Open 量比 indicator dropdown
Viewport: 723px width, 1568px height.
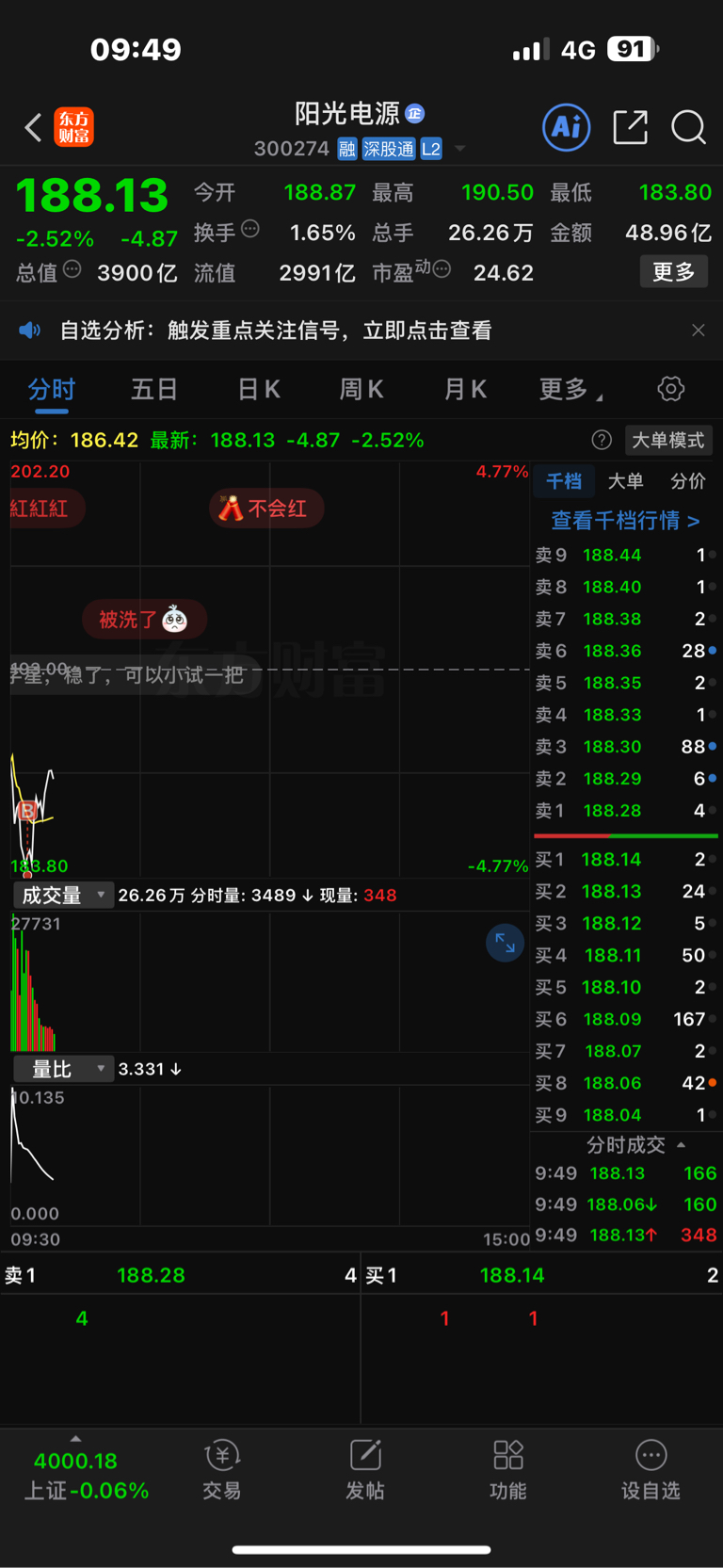[63, 1069]
